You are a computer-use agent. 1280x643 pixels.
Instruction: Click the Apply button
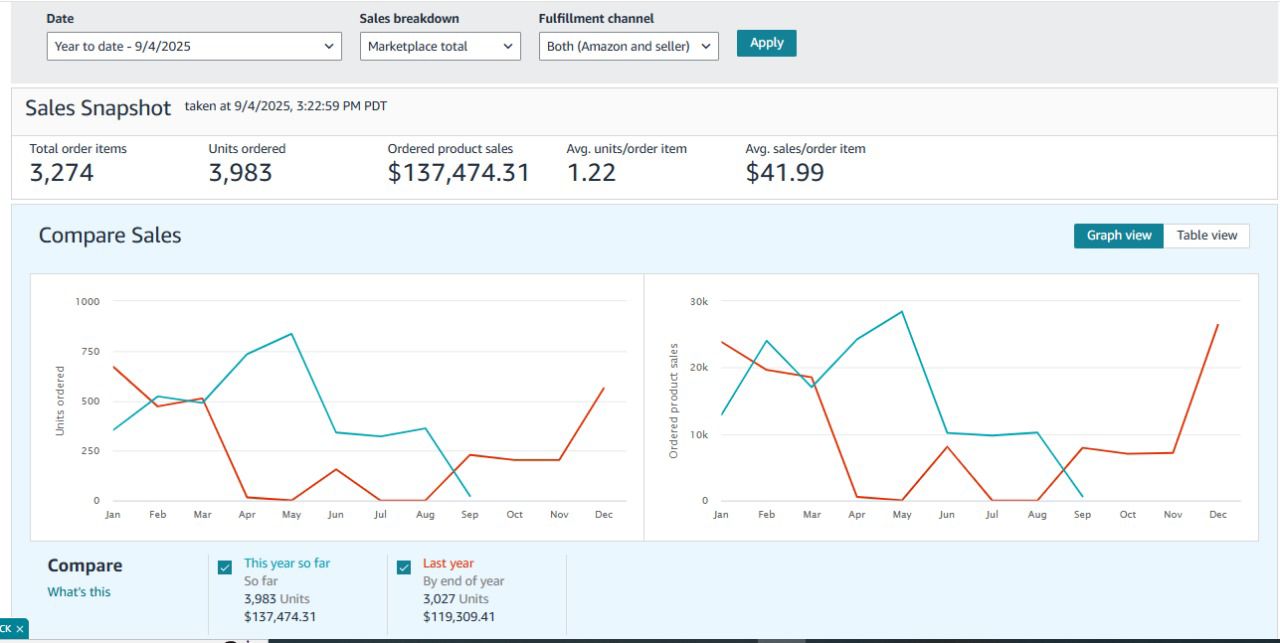point(766,43)
